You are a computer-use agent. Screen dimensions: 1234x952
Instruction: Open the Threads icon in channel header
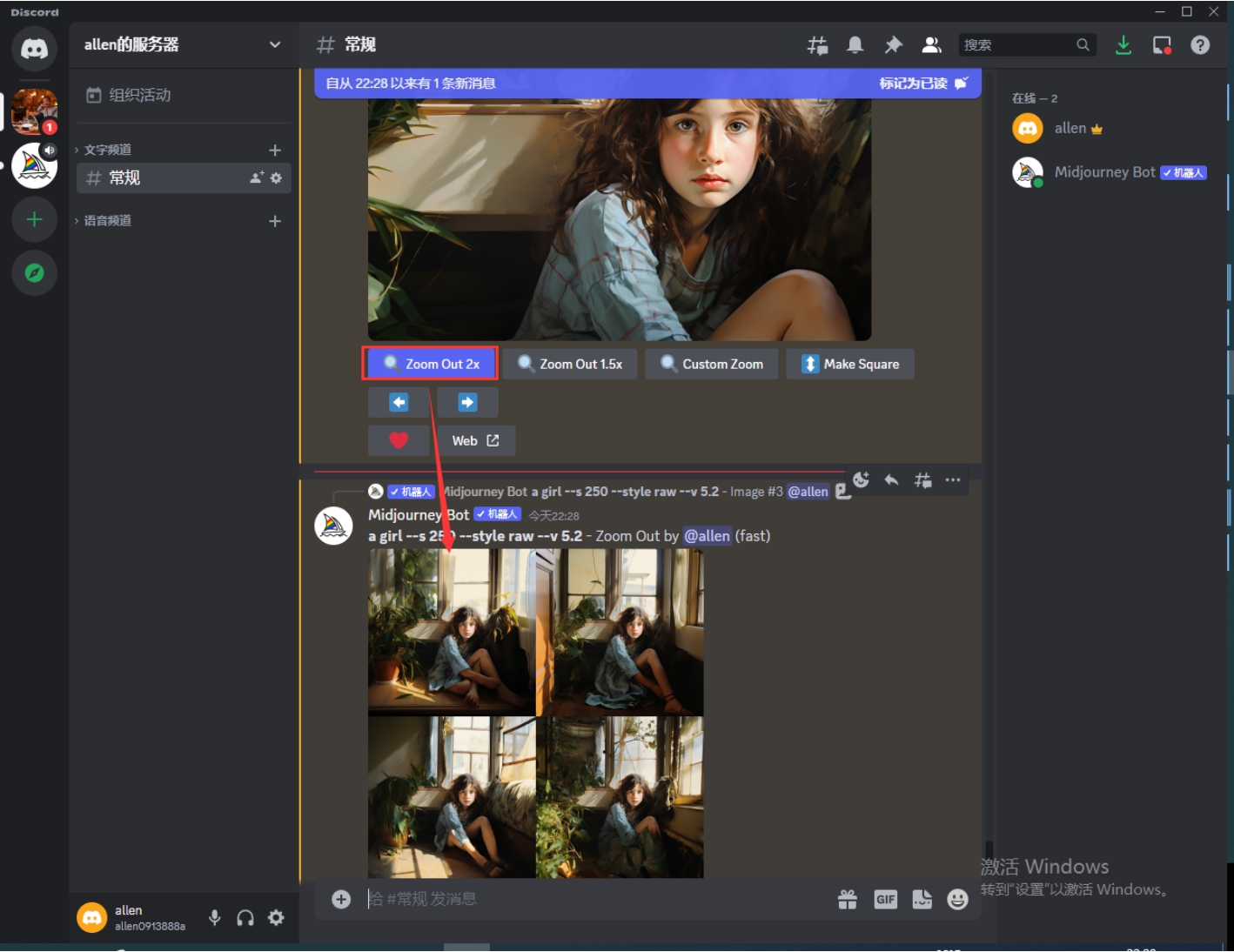tap(817, 45)
